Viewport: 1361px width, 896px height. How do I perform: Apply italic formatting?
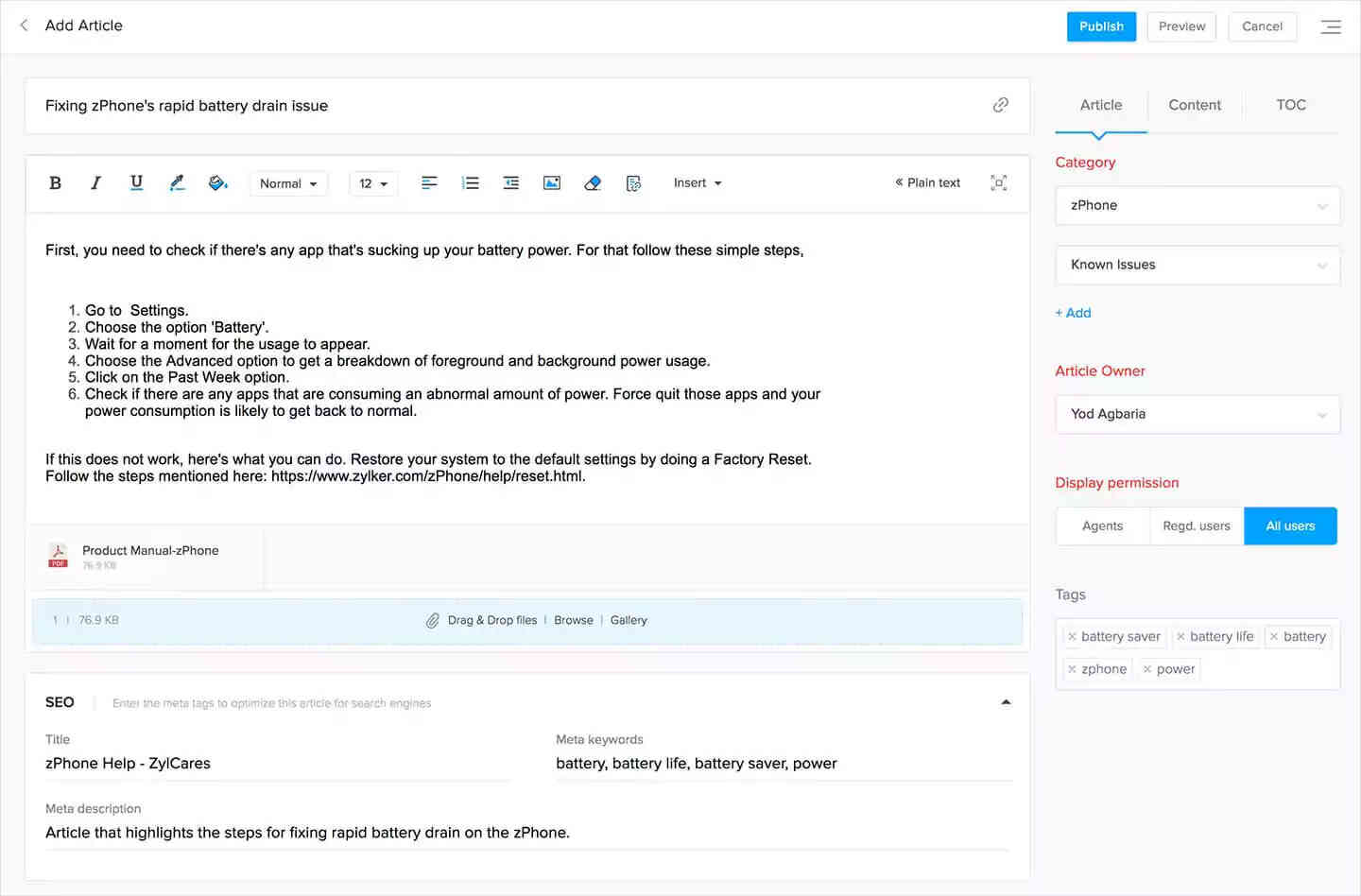coord(95,182)
